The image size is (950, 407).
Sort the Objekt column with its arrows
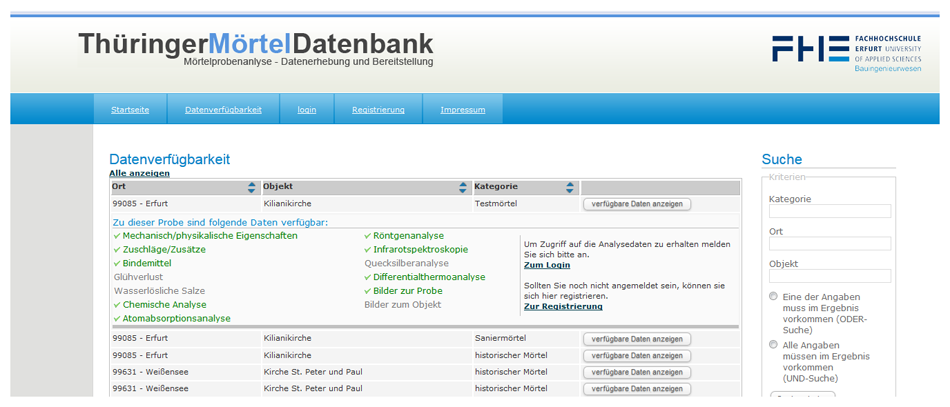pyautogui.click(x=463, y=187)
